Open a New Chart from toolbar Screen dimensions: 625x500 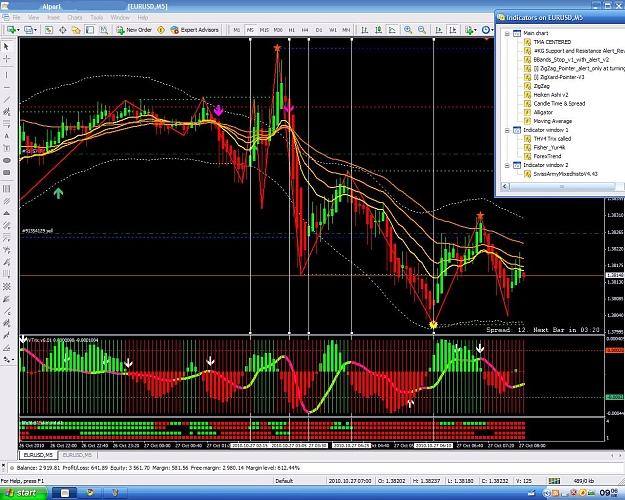11,30
